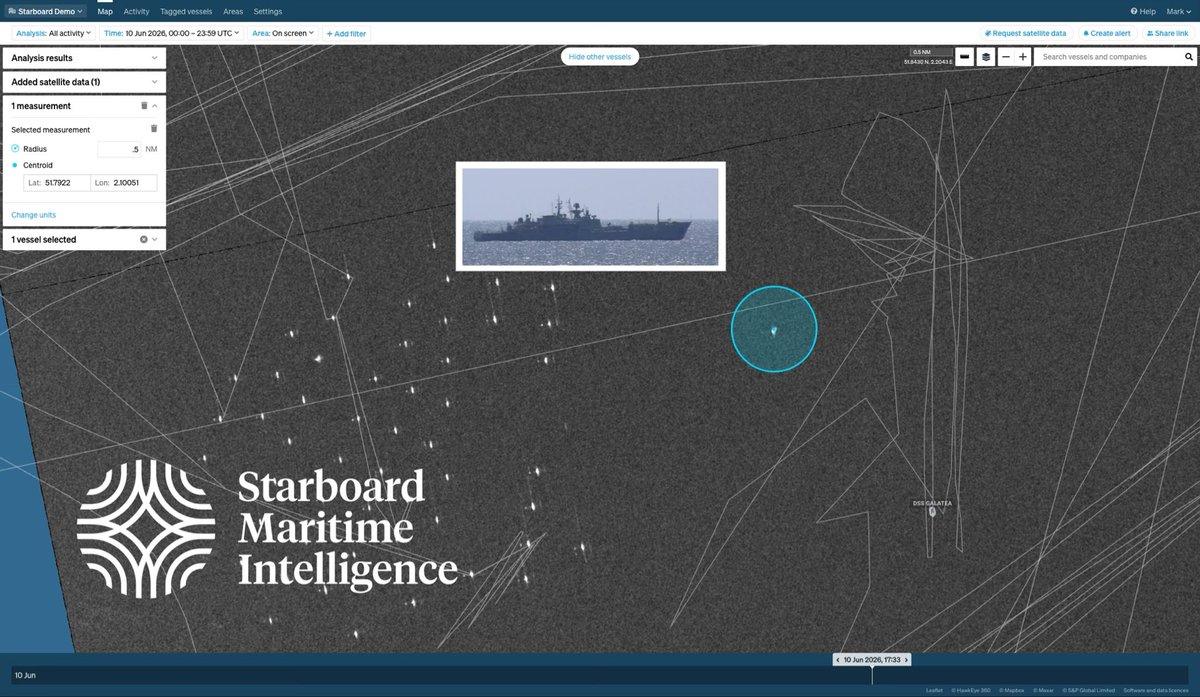Step timeline back with left arrow
This screenshot has height=697, width=1200.
point(838,660)
